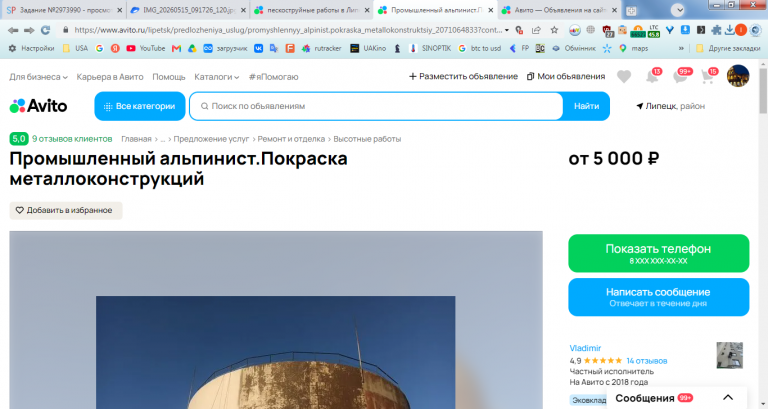
Task: Click Показать телефон button
Action: (x=658, y=253)
